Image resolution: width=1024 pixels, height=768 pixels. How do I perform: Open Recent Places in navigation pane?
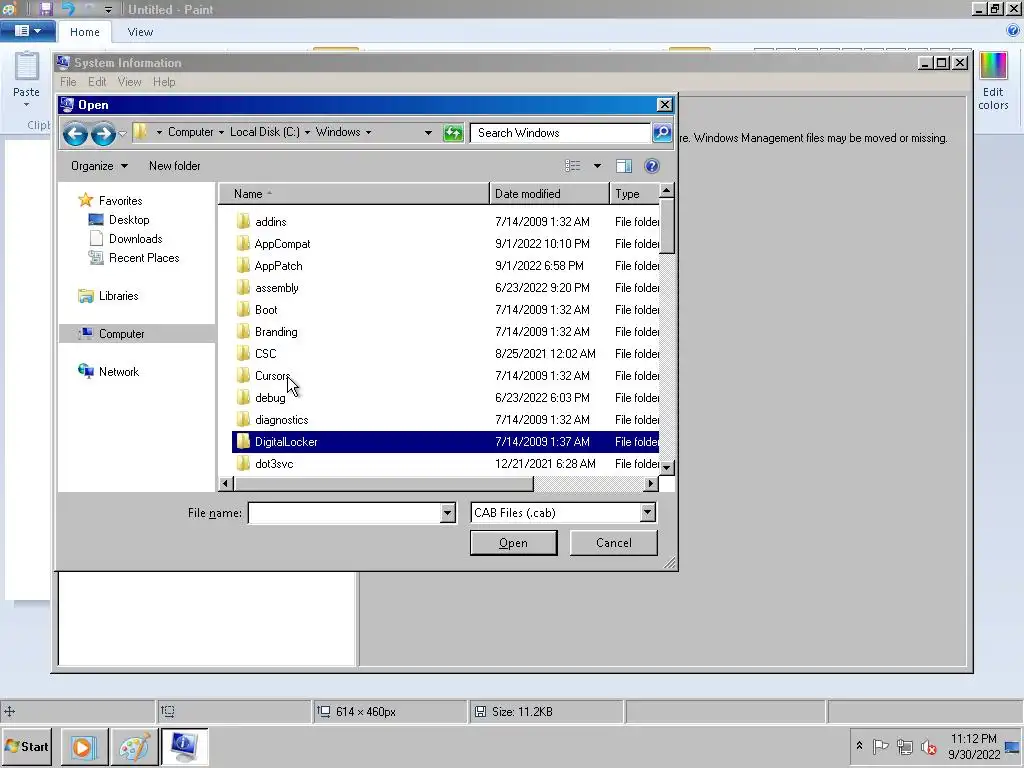click(x=144, y=257)
